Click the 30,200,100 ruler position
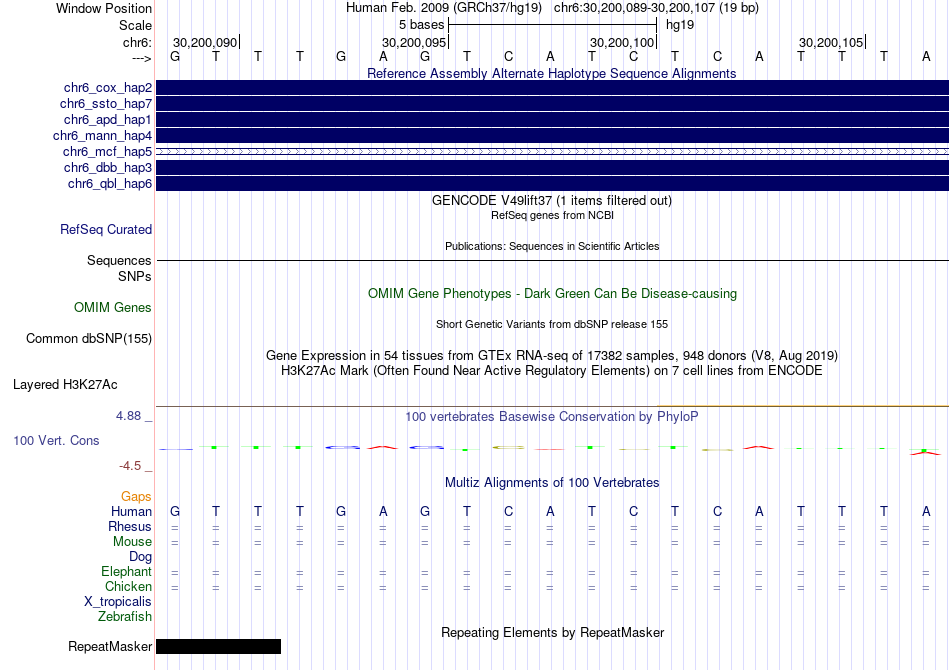The width and height of the screenshot is (950, 670). [x=622, y=42]
